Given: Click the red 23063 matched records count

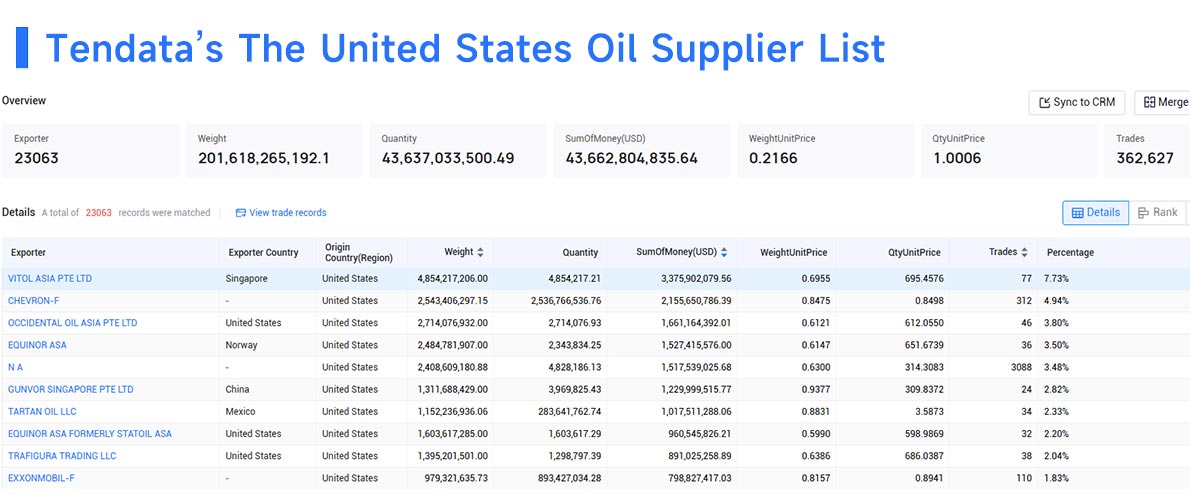Looking at the screenshot, I should (99, 213).
